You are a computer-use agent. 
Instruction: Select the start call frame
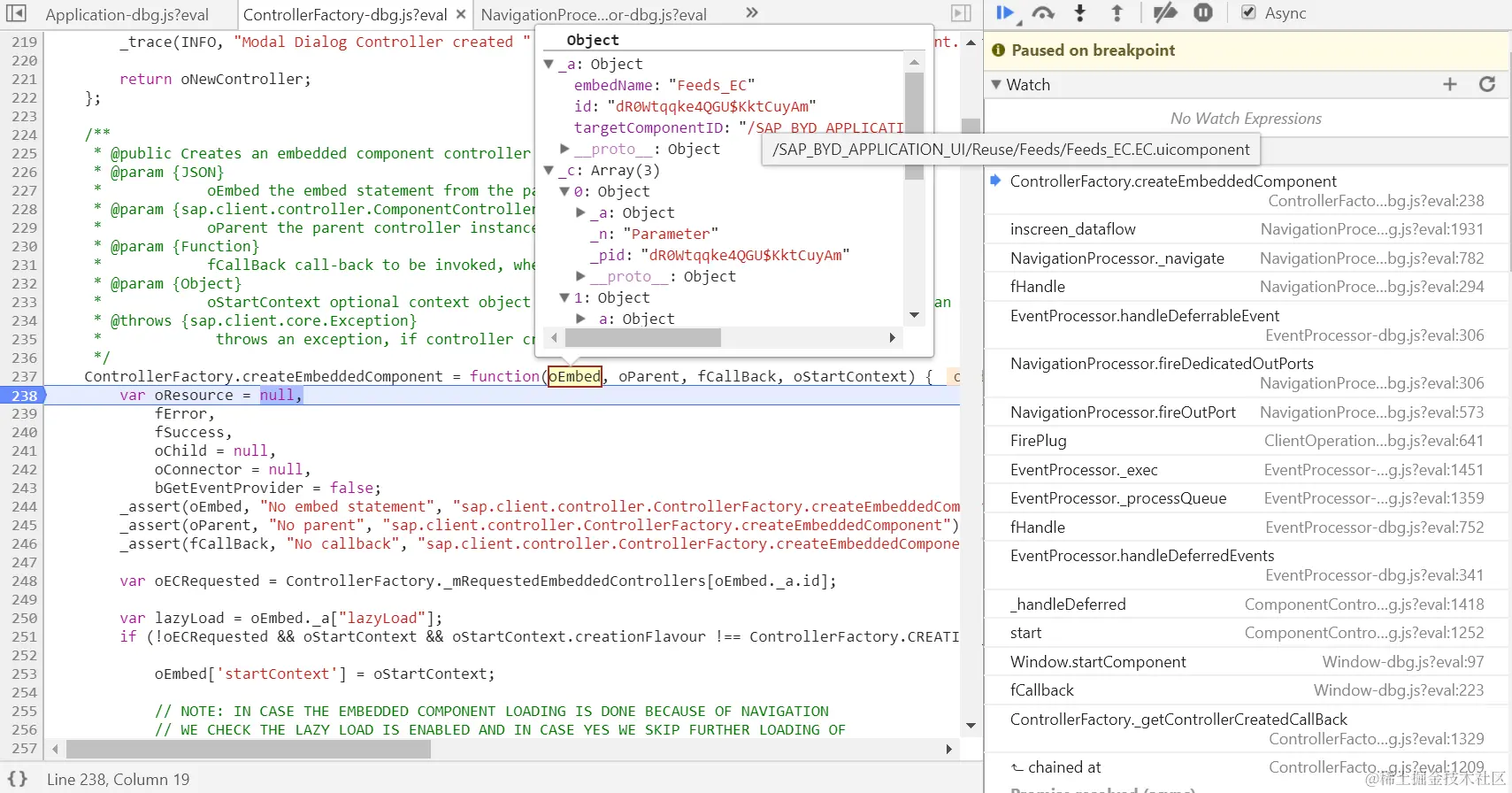(x=1247, y=633)
